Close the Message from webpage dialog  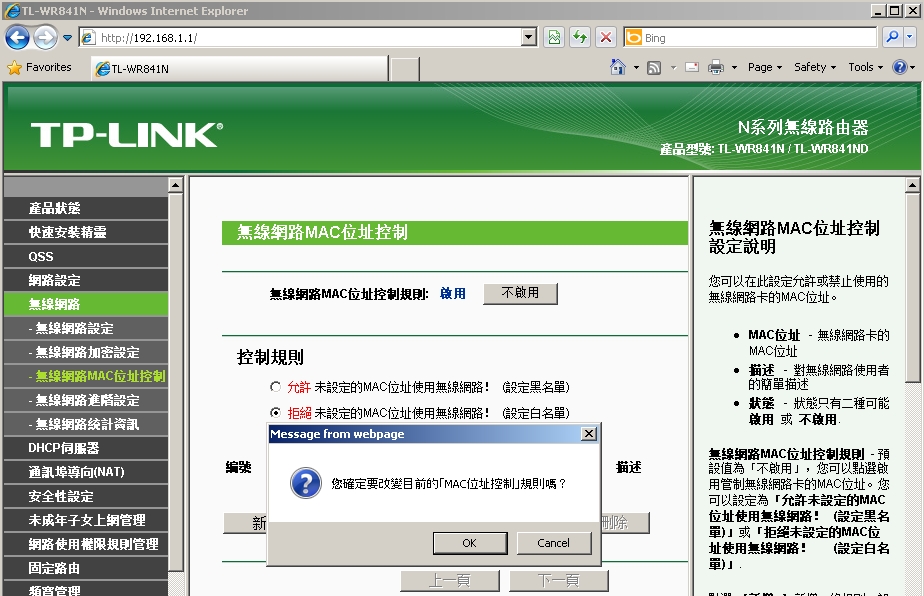pos(589,434)
